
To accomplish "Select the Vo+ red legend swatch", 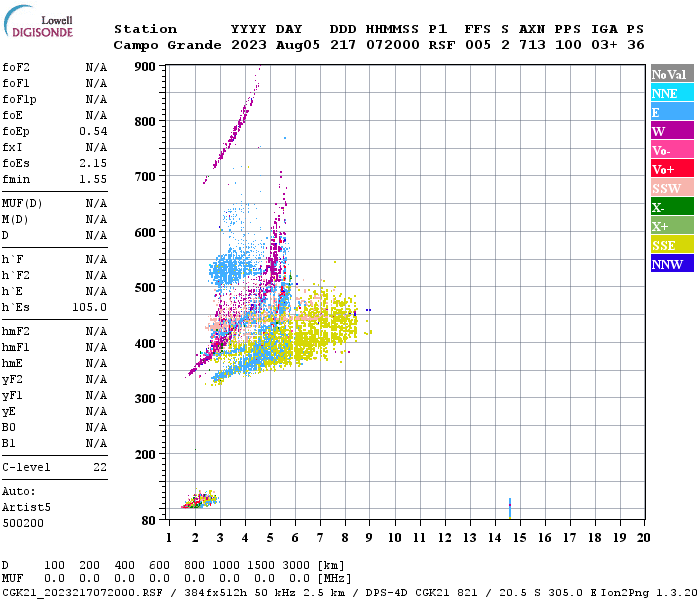I will [672, 169].
